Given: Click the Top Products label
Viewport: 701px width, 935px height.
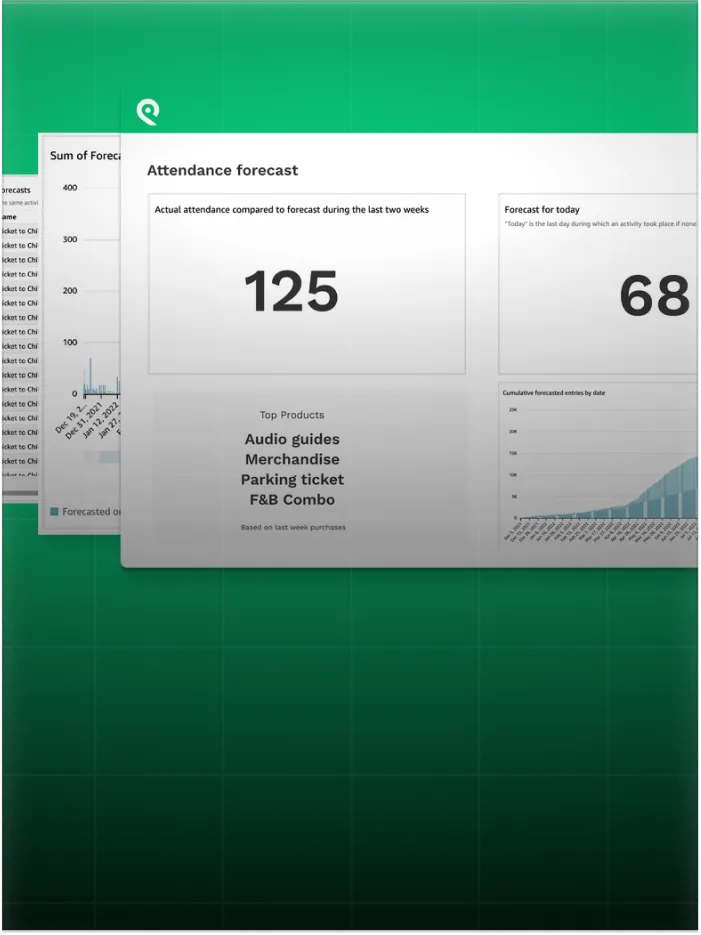Looking at the screenshot, I should (292, 415).
